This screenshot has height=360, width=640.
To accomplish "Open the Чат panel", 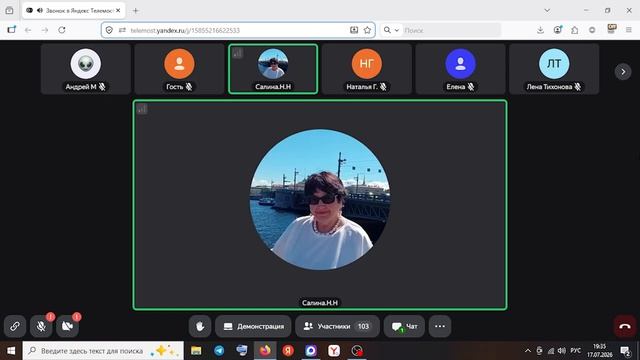I will point(404,326).
